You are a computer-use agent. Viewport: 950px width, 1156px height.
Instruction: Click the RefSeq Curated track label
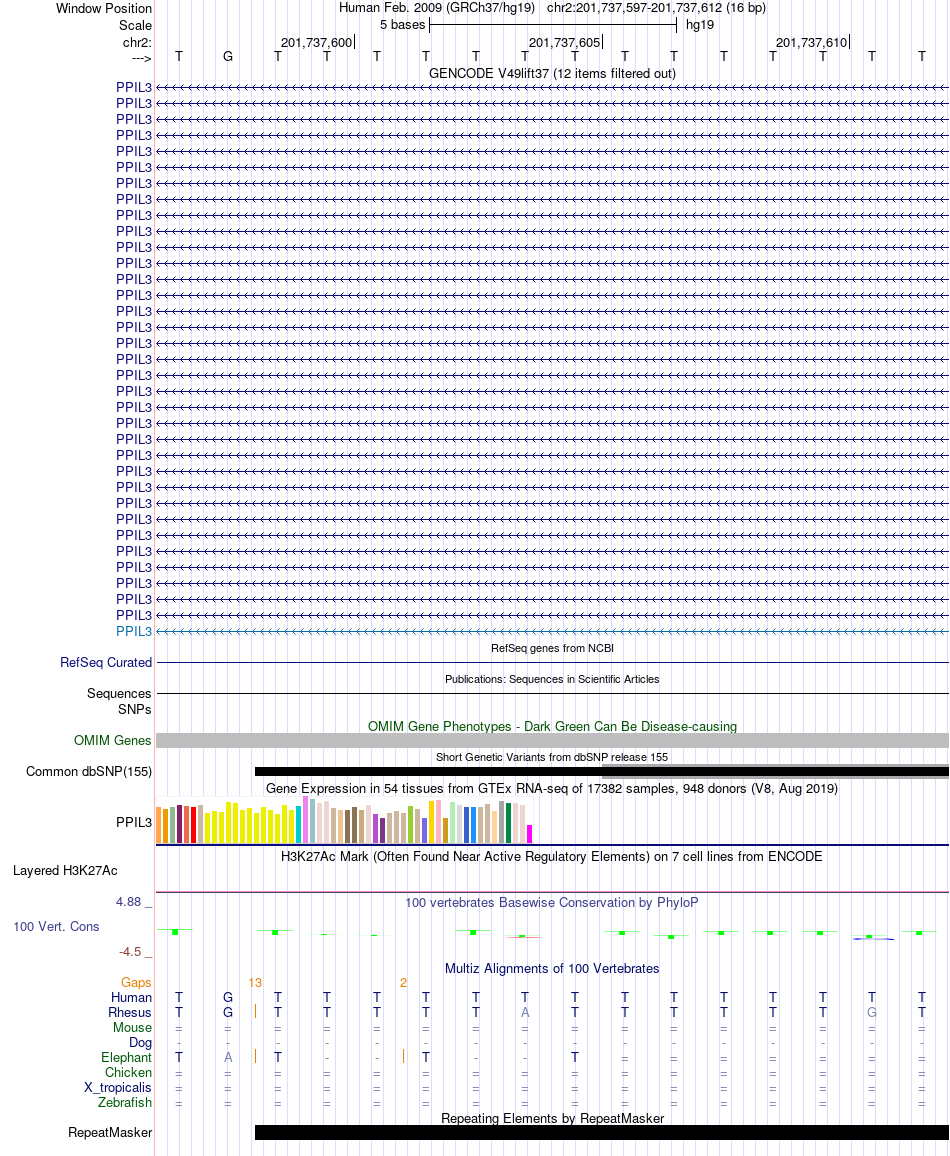pos(106,662)
